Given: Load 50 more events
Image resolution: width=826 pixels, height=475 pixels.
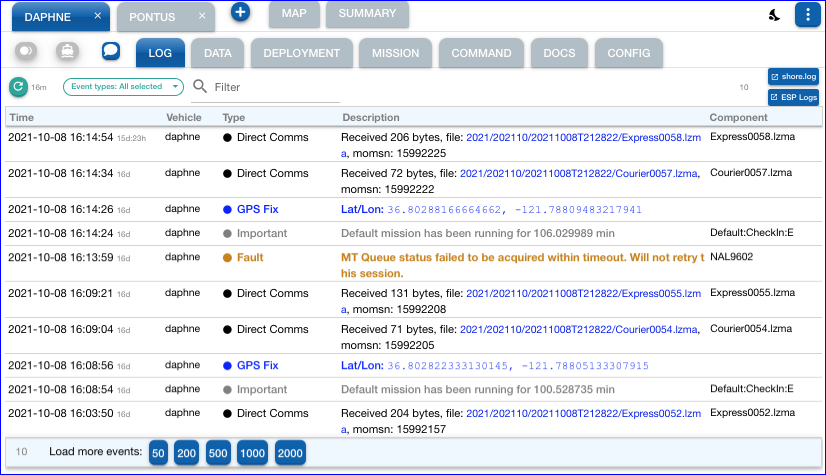Looking at the screenshot, I should pos(159,453).
